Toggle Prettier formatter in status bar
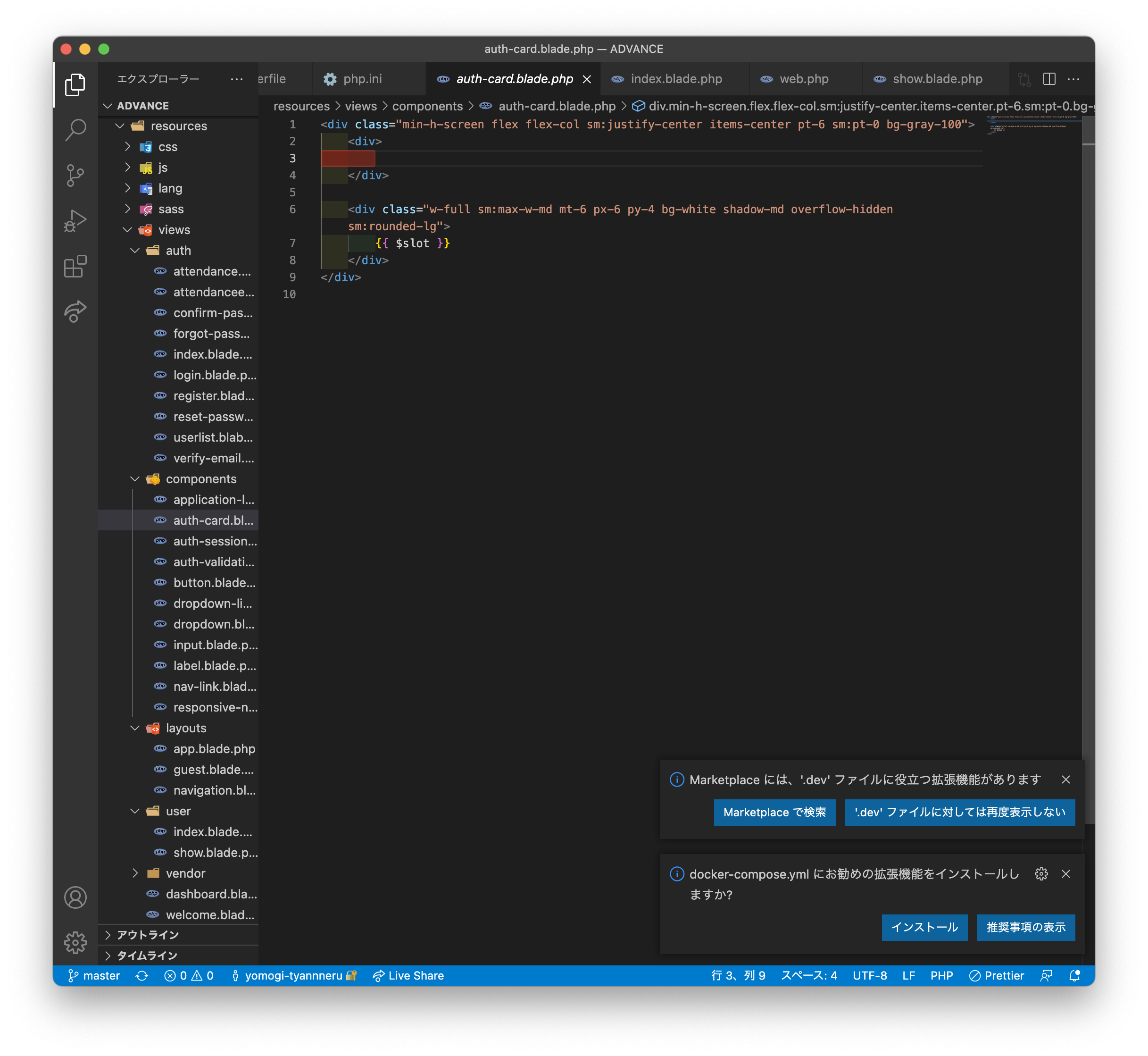 [997, 975]
